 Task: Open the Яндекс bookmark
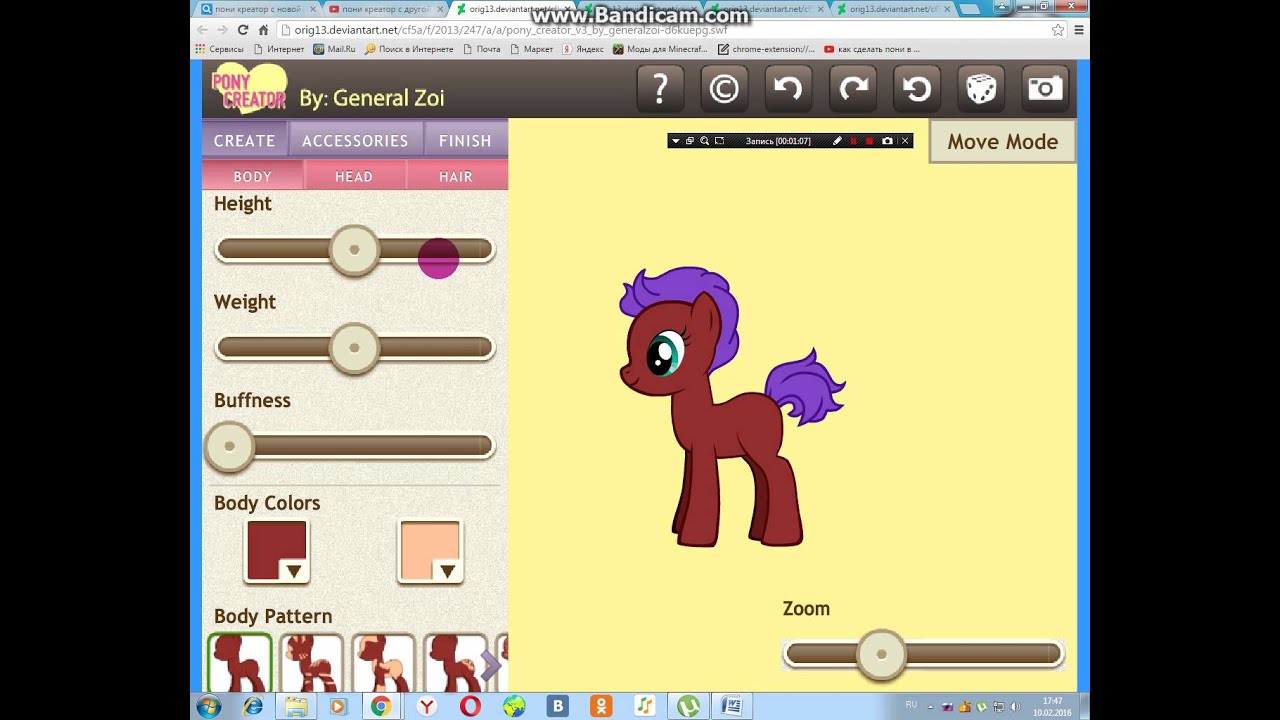coord(582,49)
